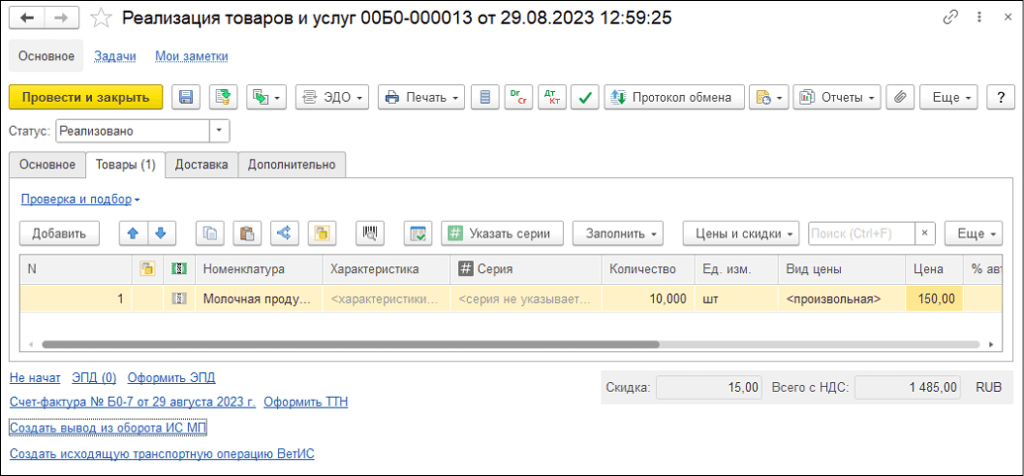Click the <произвольная> price type cell
Viewport: 1024px width, 476px height.
coord(842,299)
